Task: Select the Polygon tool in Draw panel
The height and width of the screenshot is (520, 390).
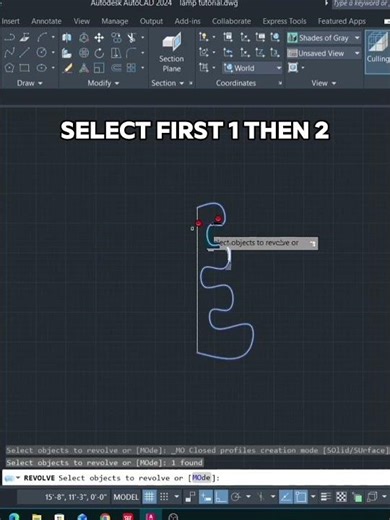Action: click(9, 68)
